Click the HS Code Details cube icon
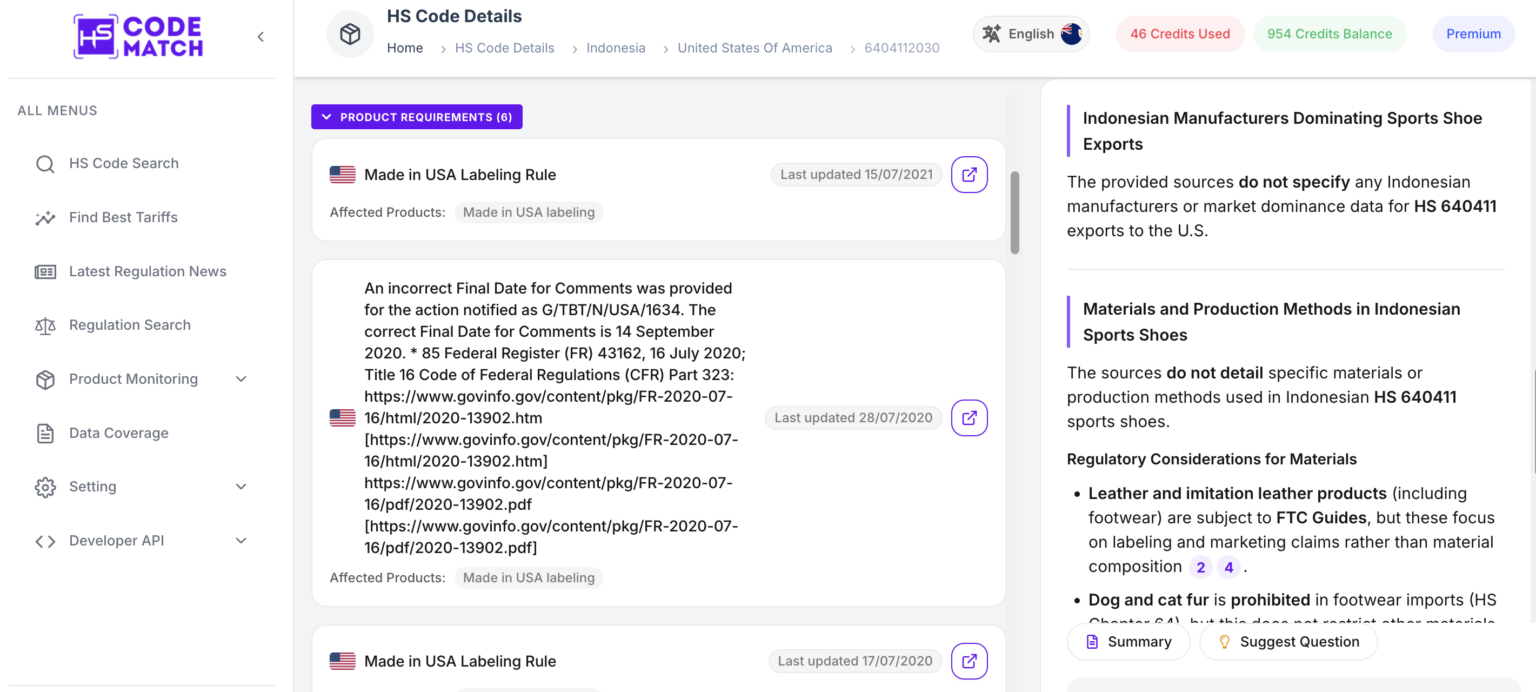Image resolution: width=1536 pixels, height=692 pixels. pyautogui.click(x=350, y=34)
